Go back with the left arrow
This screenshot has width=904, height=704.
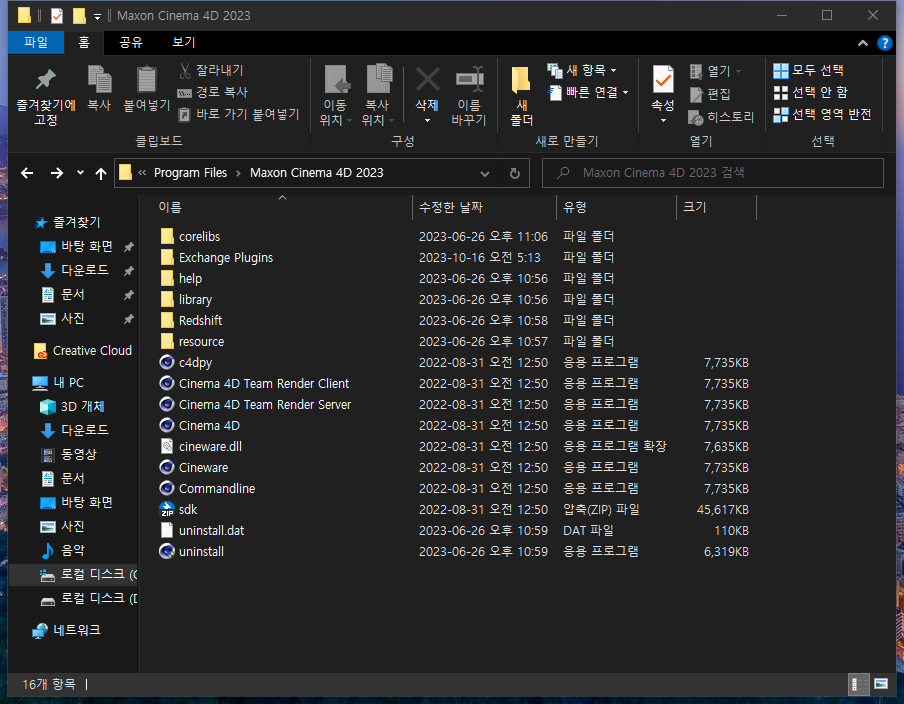pos(27,173)
